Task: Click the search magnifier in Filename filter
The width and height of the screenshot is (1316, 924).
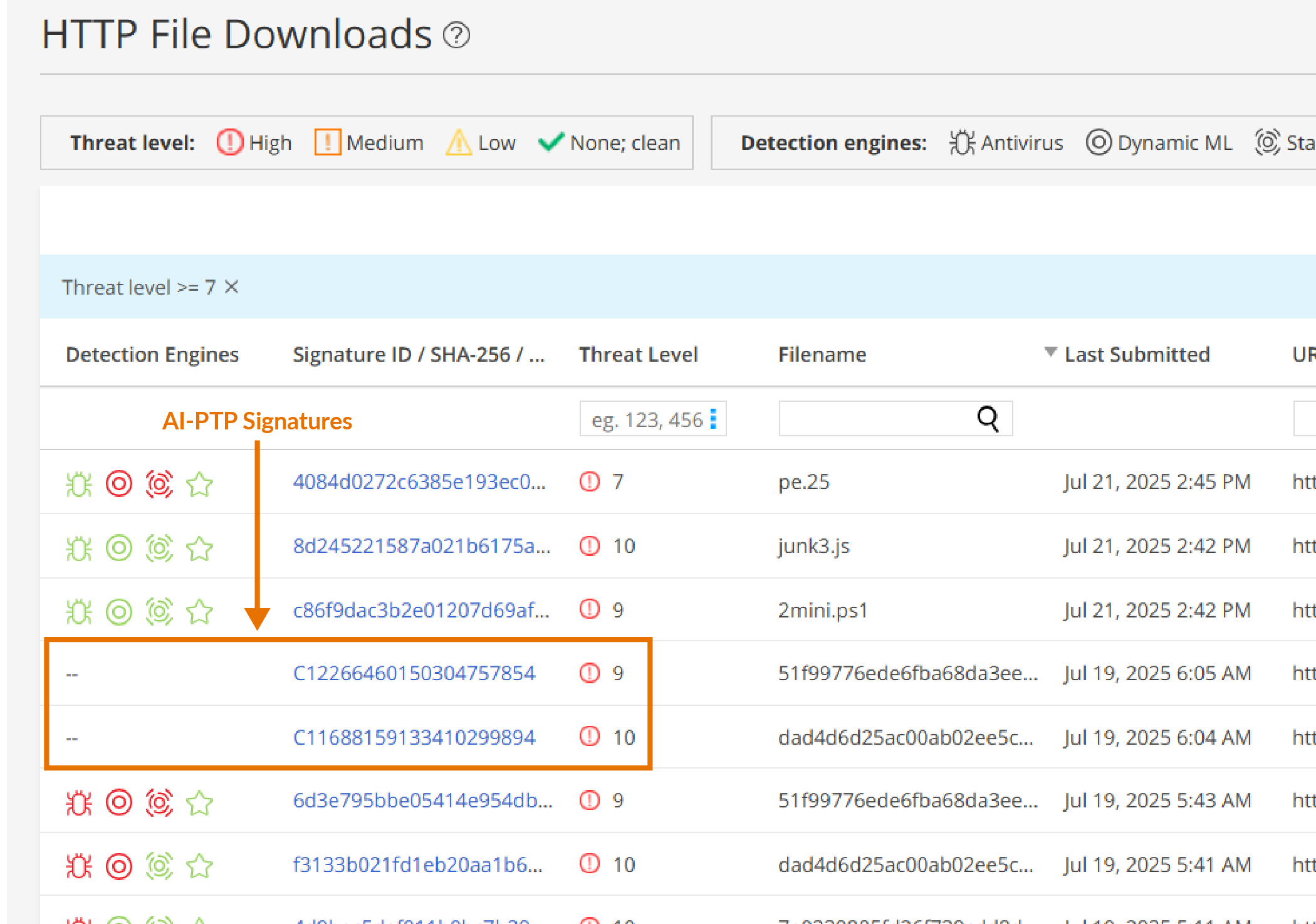Action: tap(988, 419)
